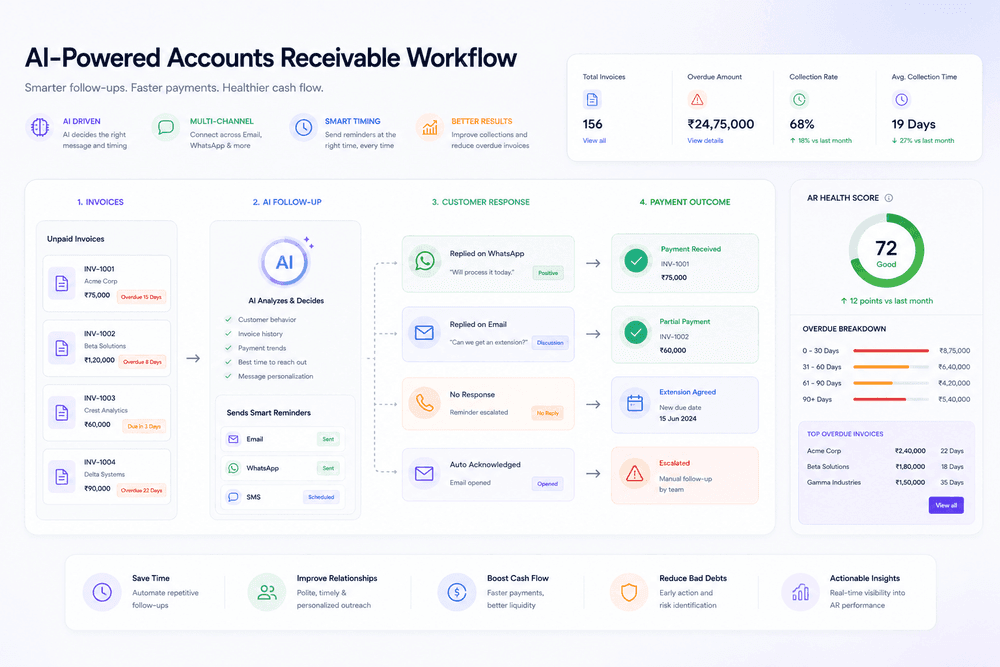Screen dimensions: 1000x667
Task: Click the Invoice history checkmark
Action: click(x=228, y=334)
